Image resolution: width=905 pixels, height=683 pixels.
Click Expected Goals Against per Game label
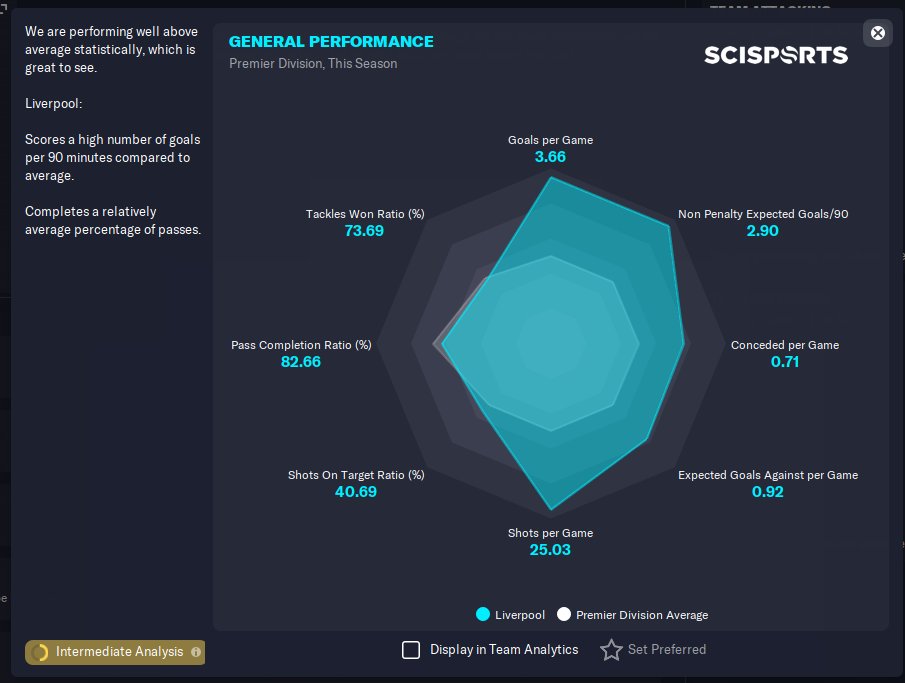pos(768,475)
